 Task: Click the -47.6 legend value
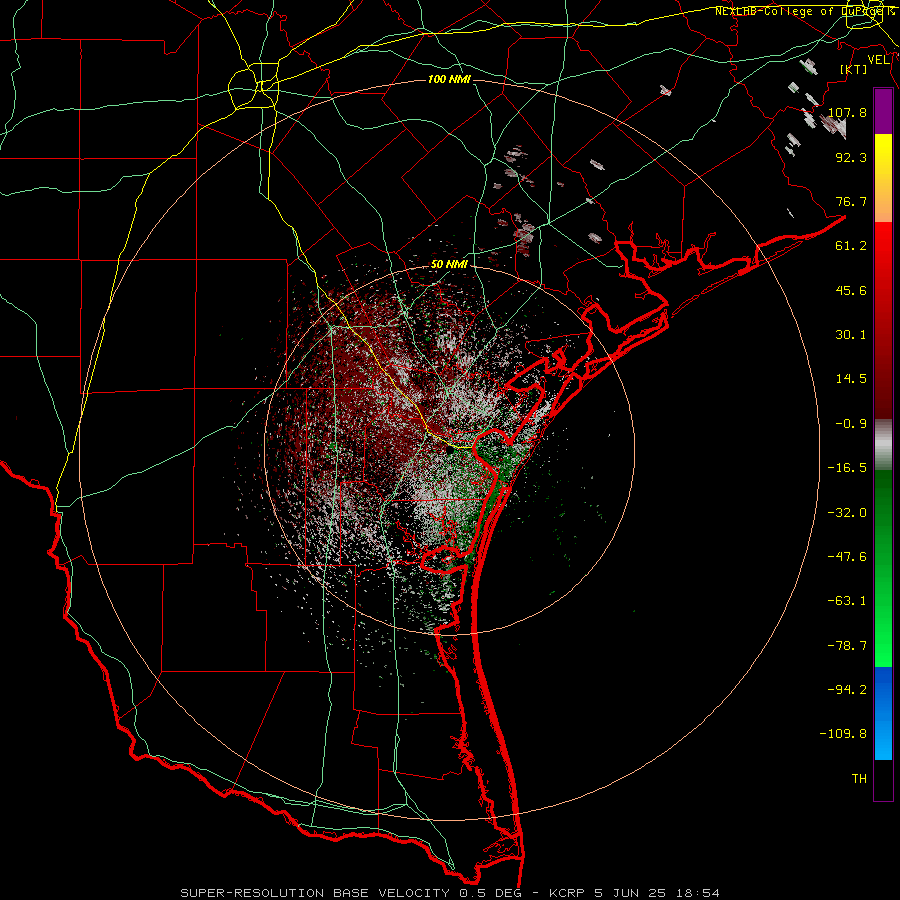tap(848, 557)
